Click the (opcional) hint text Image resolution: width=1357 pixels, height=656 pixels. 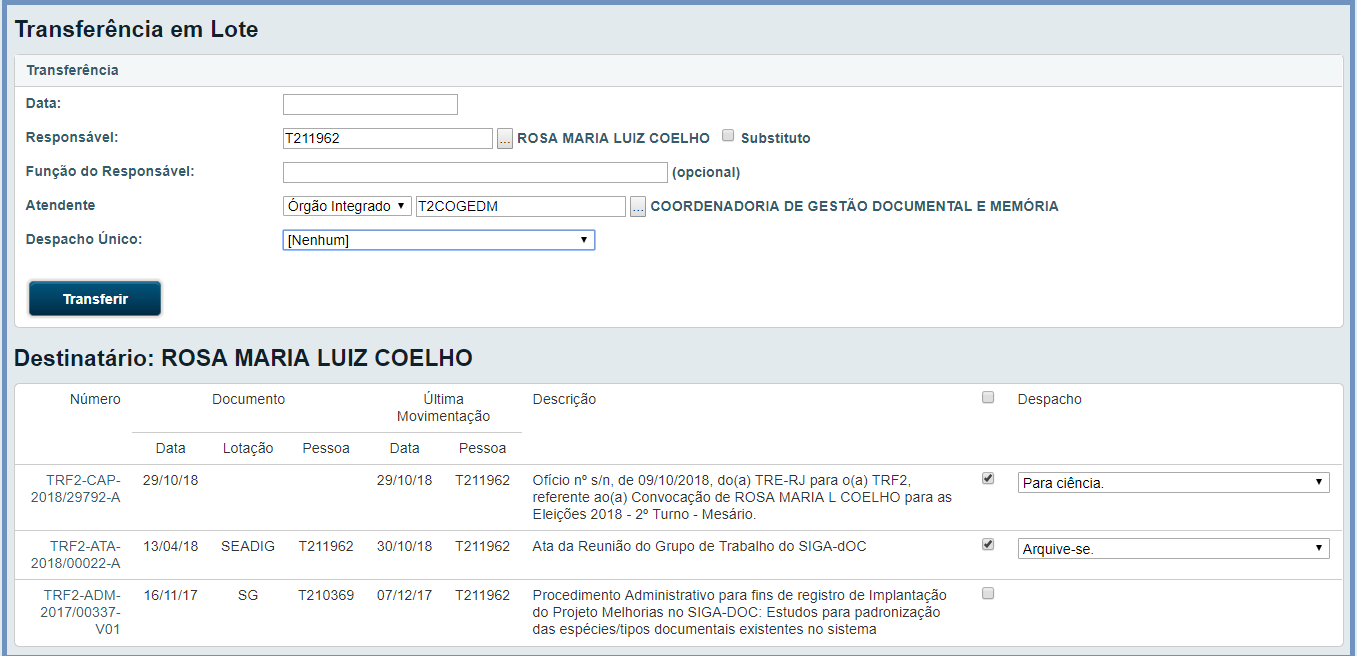706,172
